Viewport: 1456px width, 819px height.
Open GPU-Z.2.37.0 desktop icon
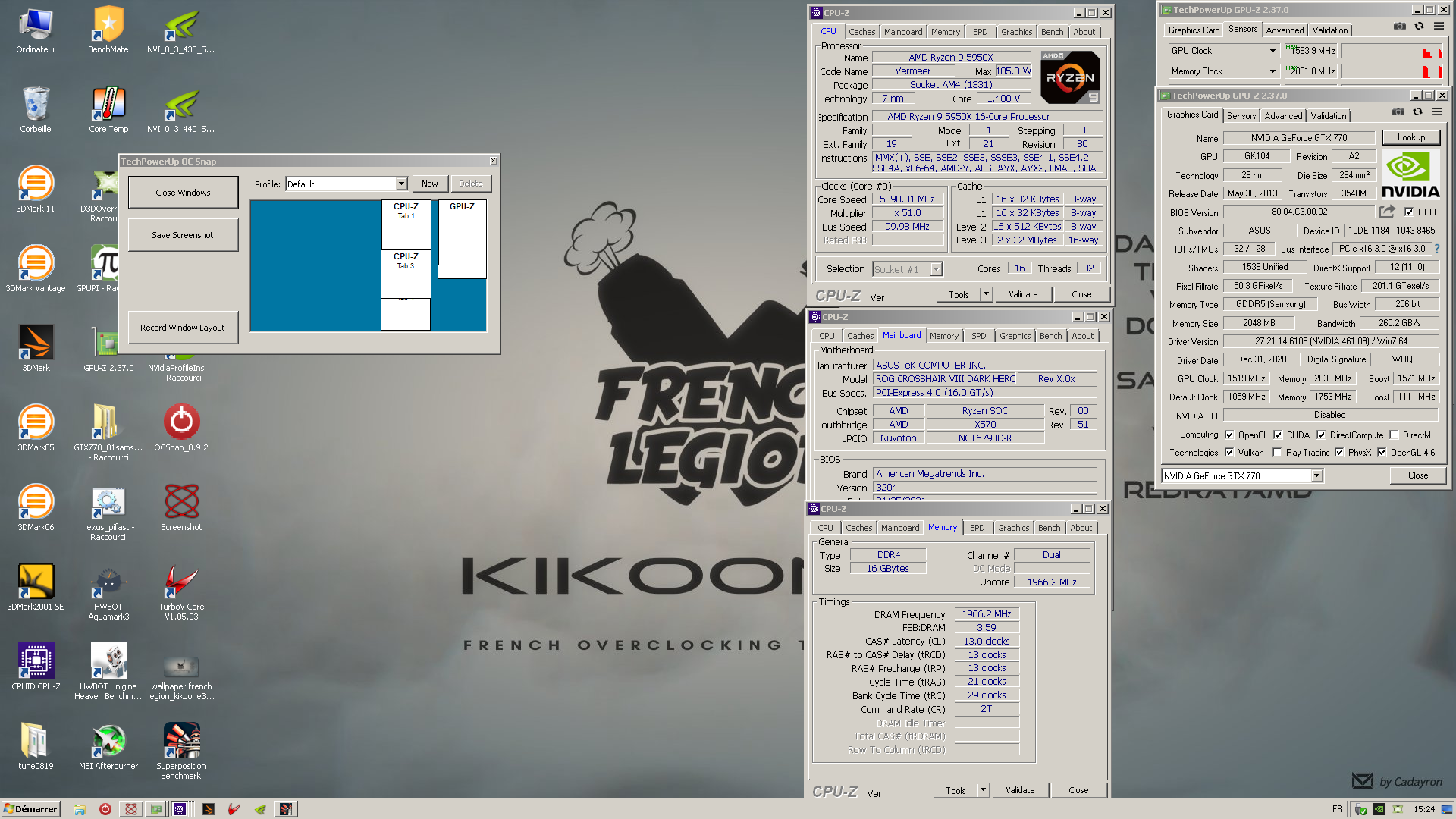point(108,349)
